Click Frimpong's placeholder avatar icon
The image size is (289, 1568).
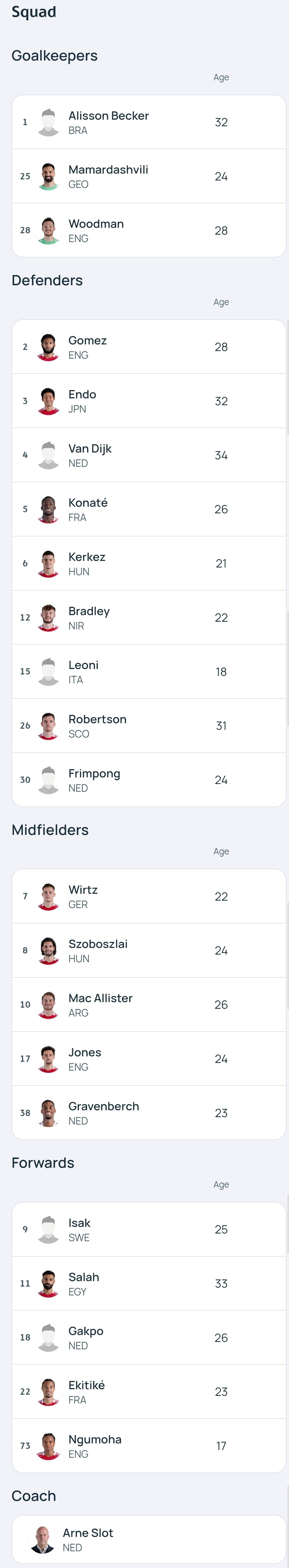(48, 780)
